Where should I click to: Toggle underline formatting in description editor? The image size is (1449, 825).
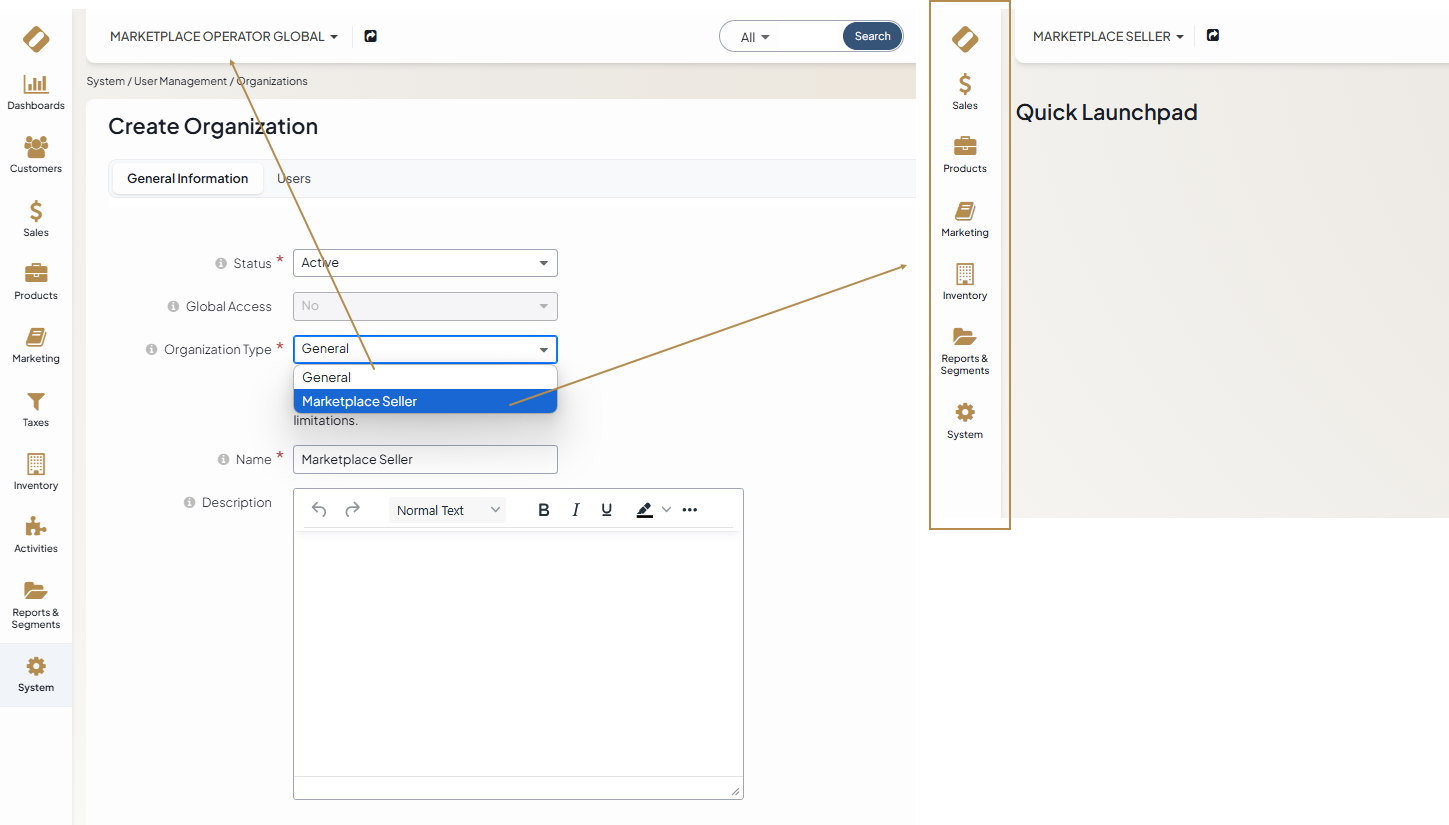point(606,510)
